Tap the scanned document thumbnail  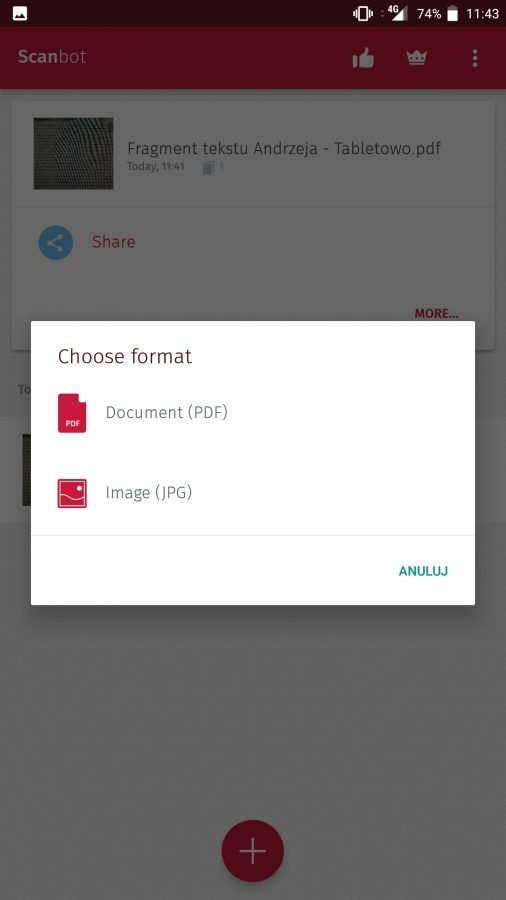pyautogui.click(x=73, y=153)
